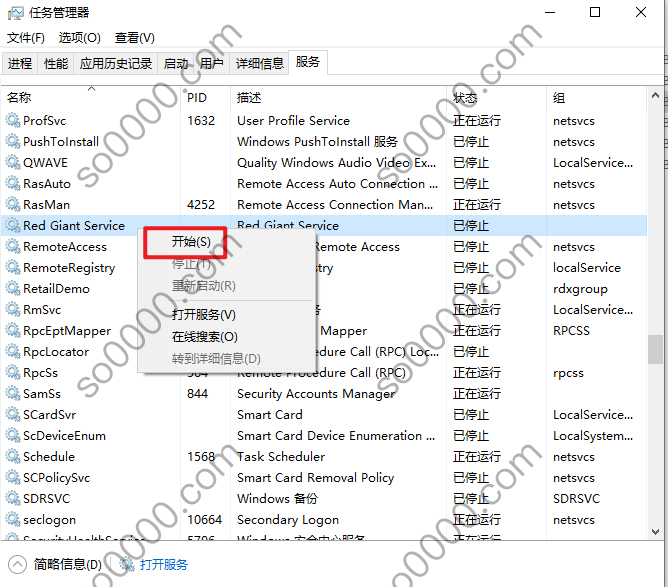
Task: Switch to the 详细信息 tab
Action: pos(259,63)
